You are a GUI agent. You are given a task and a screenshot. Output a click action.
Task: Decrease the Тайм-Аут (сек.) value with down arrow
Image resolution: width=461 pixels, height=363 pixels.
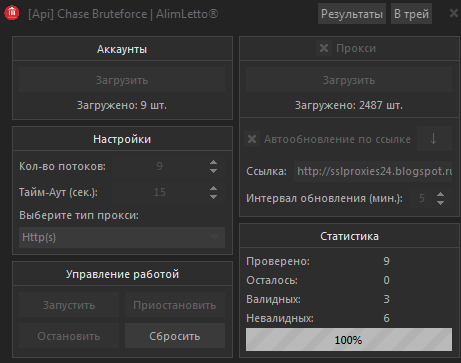coord(214,197)
